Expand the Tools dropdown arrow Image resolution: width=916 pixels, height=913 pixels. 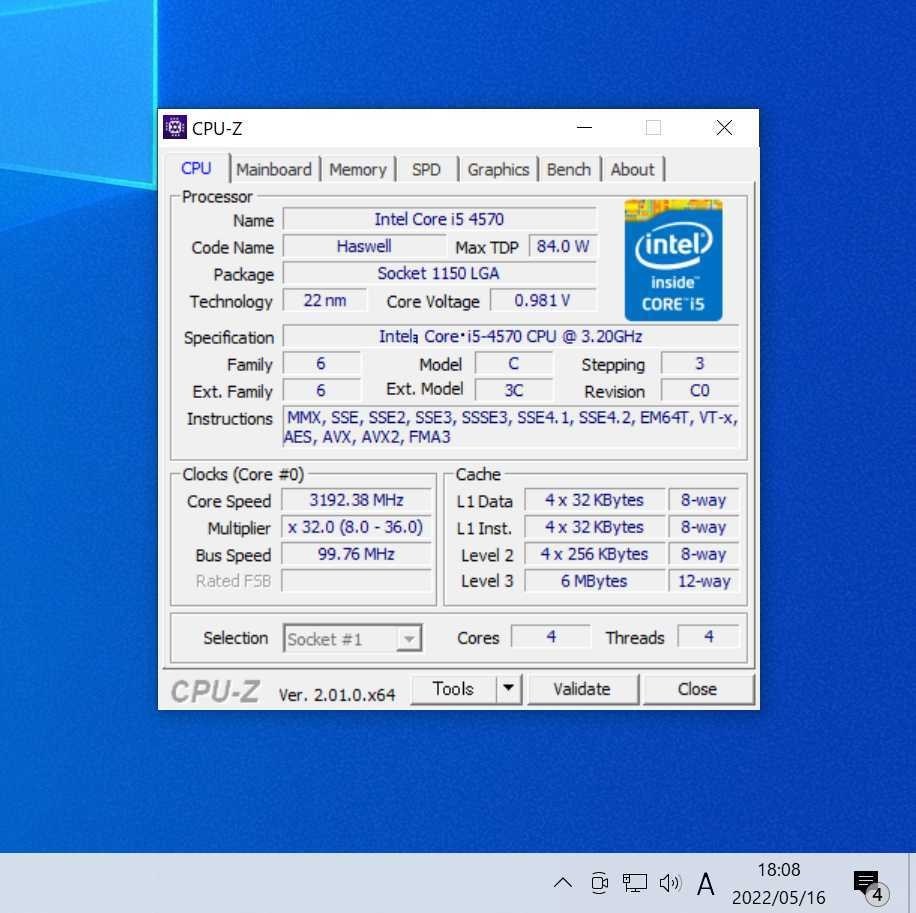[509, 689]
